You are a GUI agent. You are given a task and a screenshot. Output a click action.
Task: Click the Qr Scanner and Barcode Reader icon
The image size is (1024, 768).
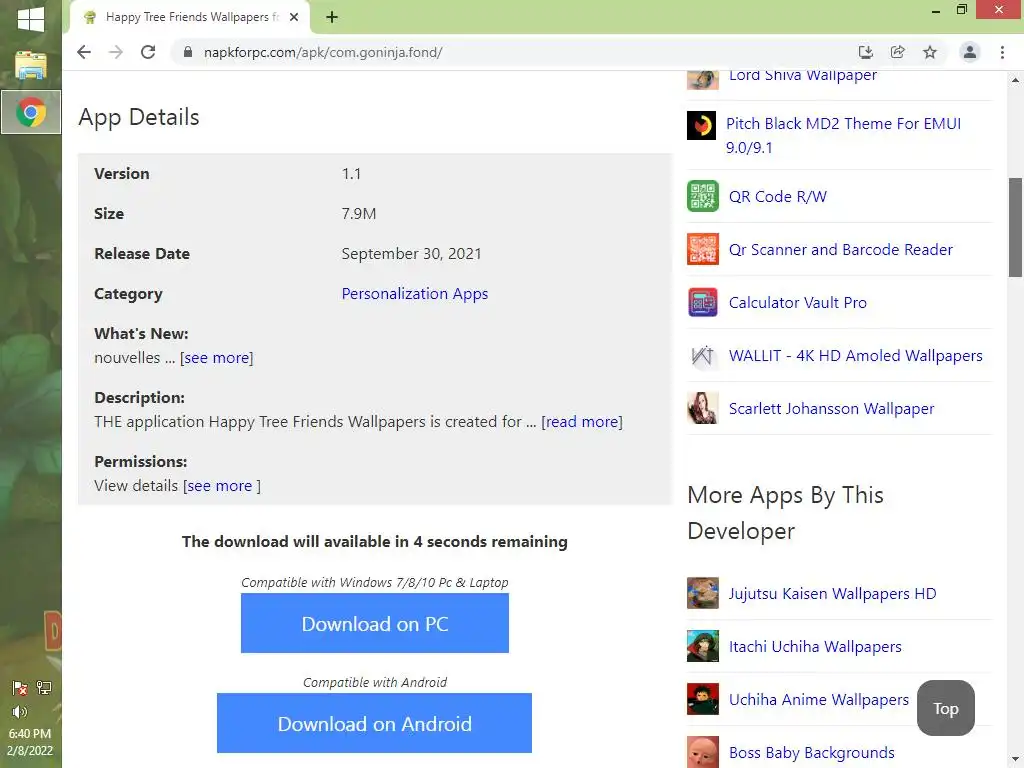point(703,249)
